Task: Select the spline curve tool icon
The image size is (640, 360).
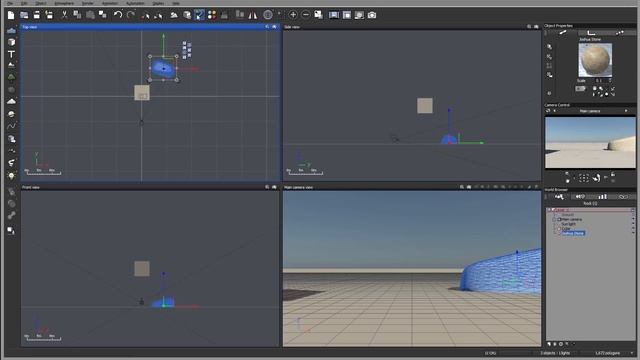Action: (x=11, y=126)
